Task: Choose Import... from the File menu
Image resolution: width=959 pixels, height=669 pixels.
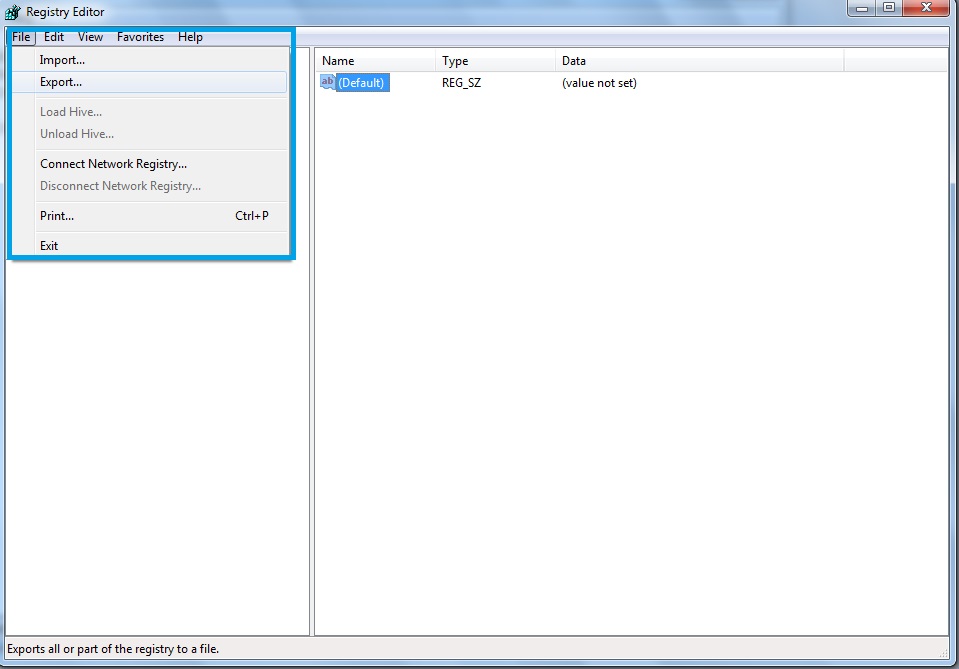Action: [x=150, y=60]
